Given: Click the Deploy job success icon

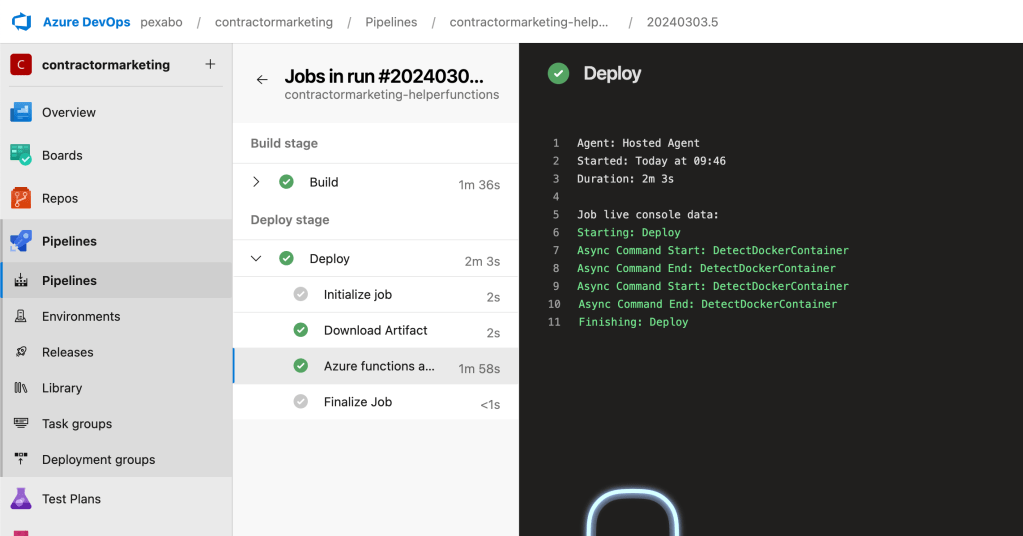Looking at the screenshot, I should click(x=286, y=258).
